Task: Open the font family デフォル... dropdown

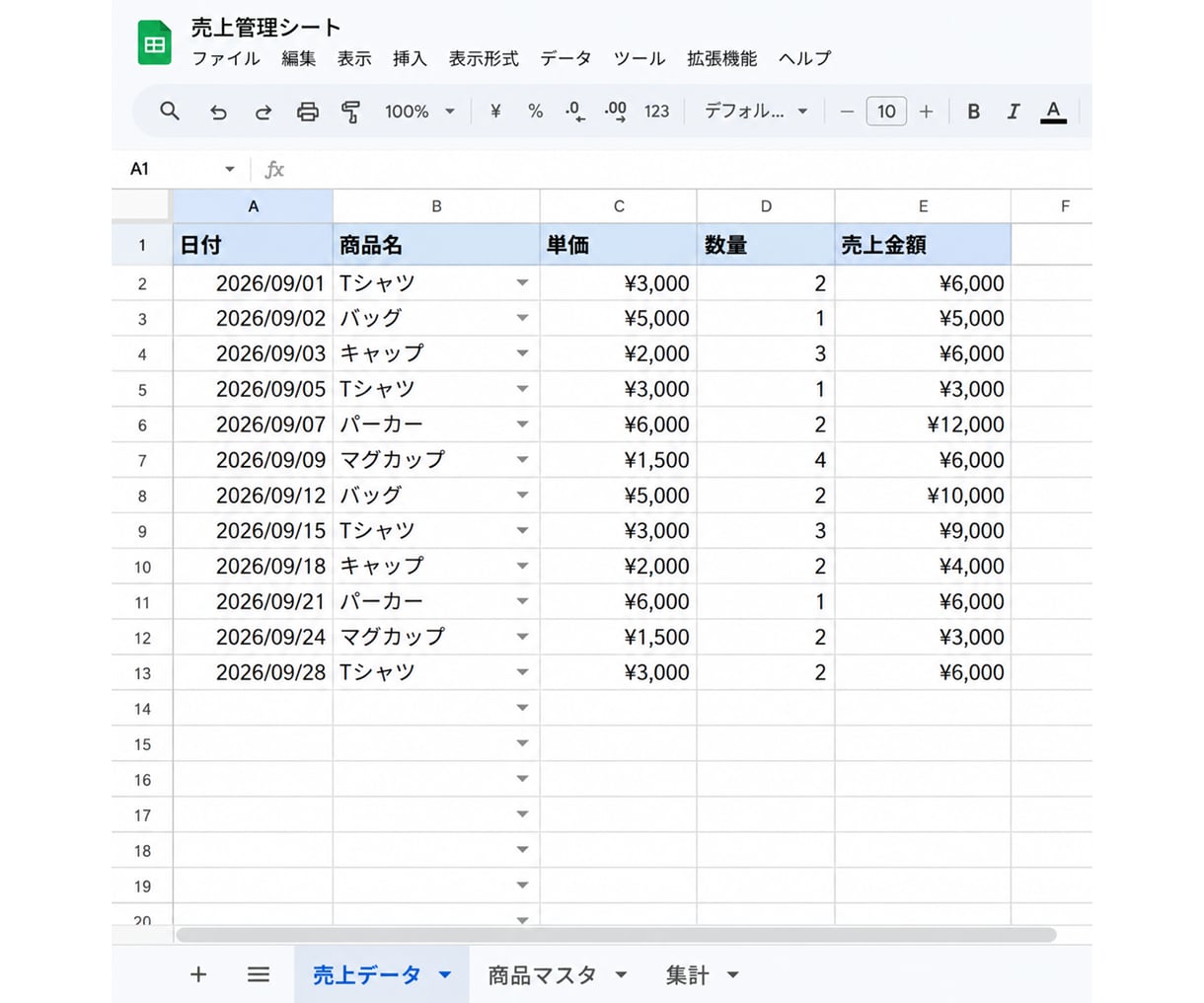Action: pyautogui.click(x=756, y=112)
